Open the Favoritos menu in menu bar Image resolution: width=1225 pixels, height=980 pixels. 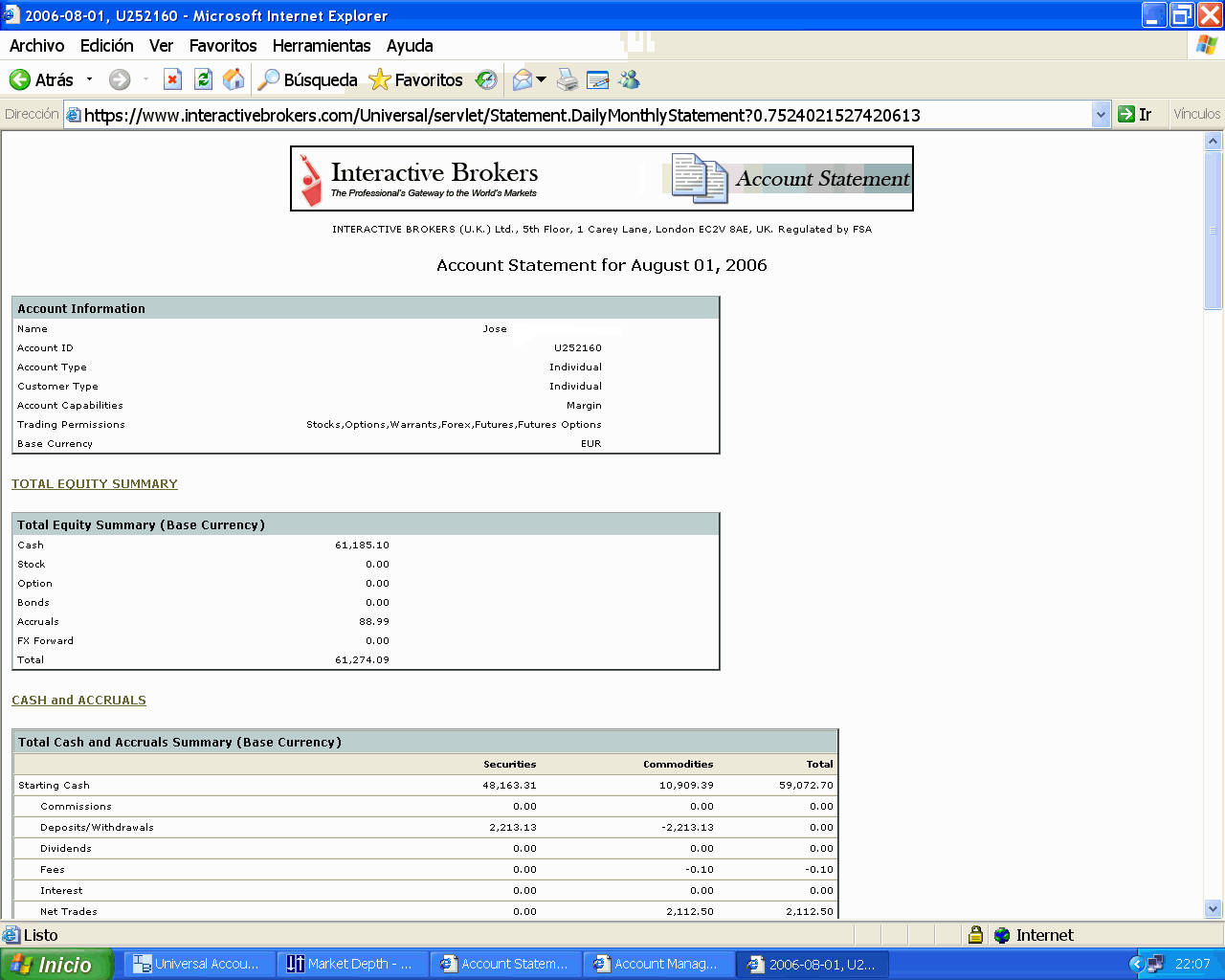(223, 45)
